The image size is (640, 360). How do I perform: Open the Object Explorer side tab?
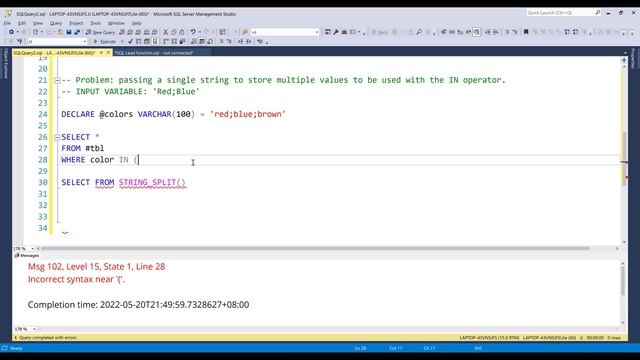pyautogui.click(x=5, y=63)
